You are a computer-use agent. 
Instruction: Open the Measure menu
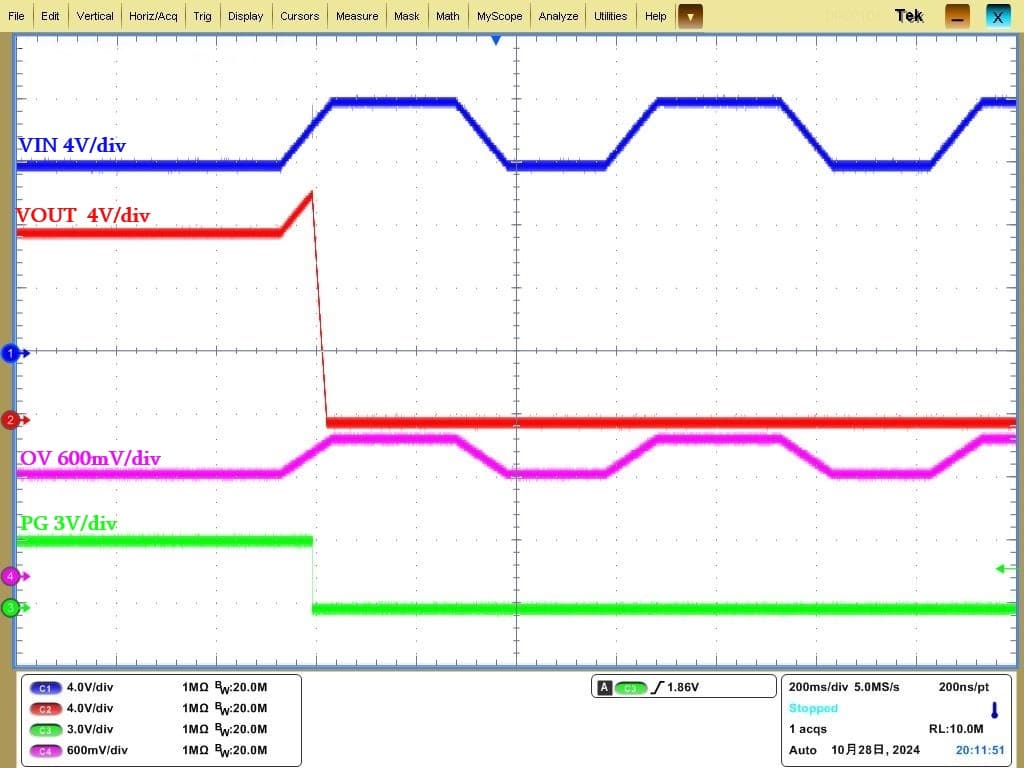coord(357,16)
